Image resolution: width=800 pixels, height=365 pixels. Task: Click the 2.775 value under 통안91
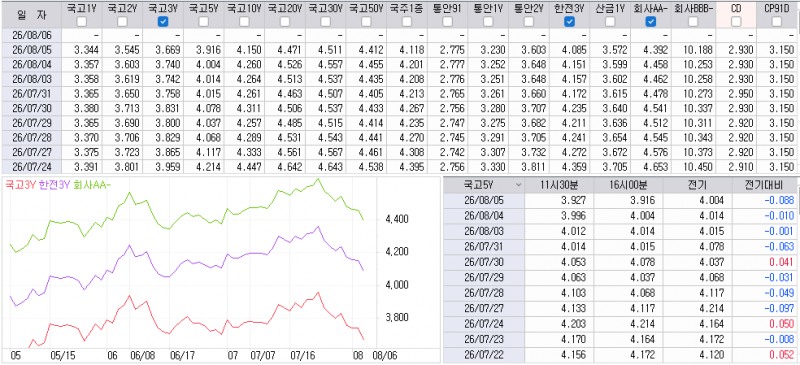453,50
